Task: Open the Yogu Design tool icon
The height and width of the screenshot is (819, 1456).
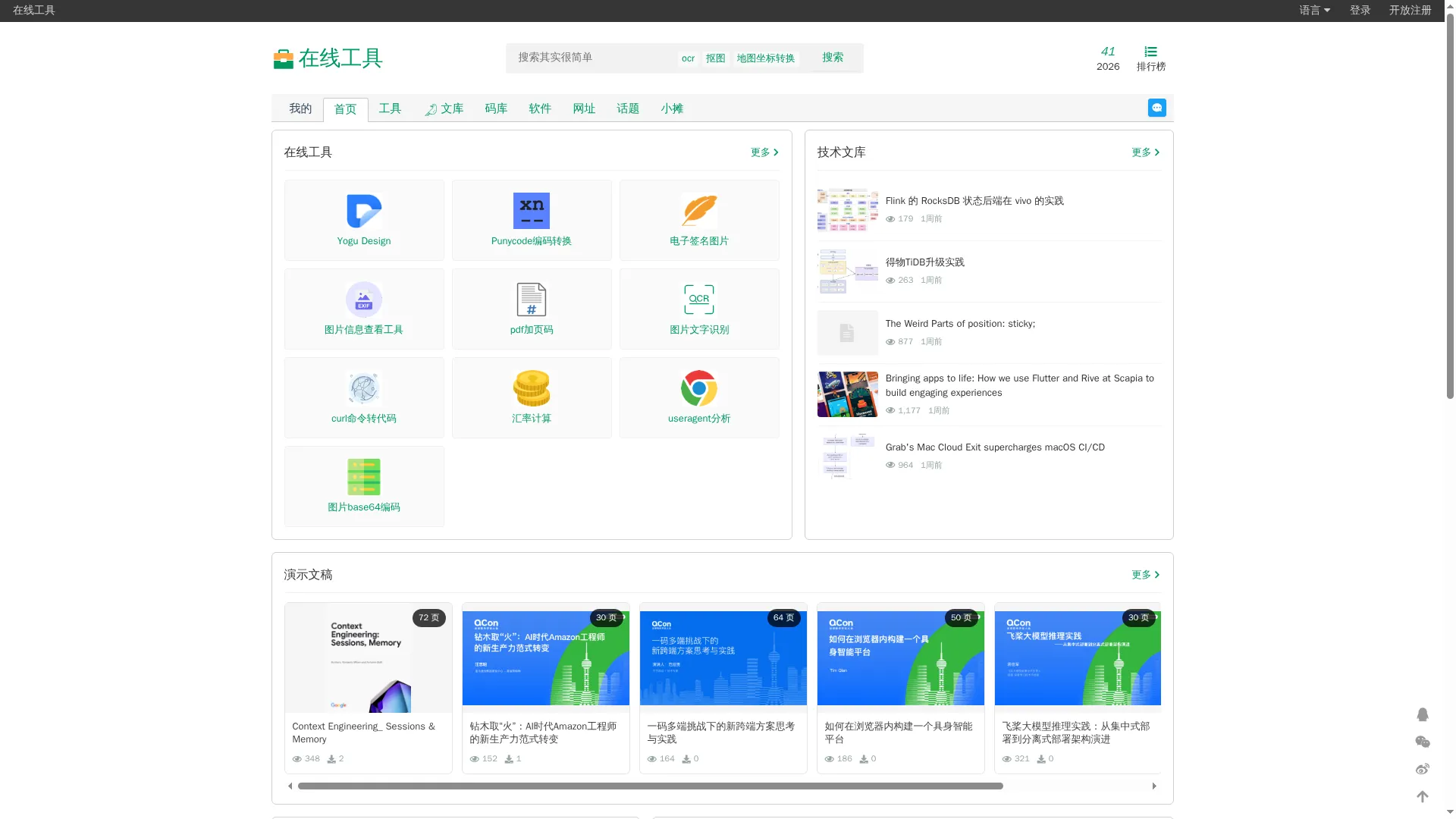Action: tap(364, 211)
